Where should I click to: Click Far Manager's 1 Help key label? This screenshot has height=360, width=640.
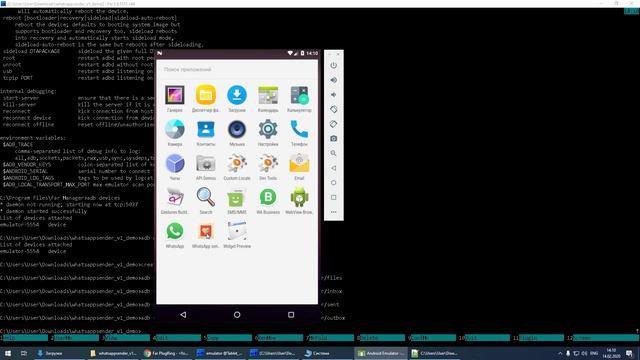25,338
